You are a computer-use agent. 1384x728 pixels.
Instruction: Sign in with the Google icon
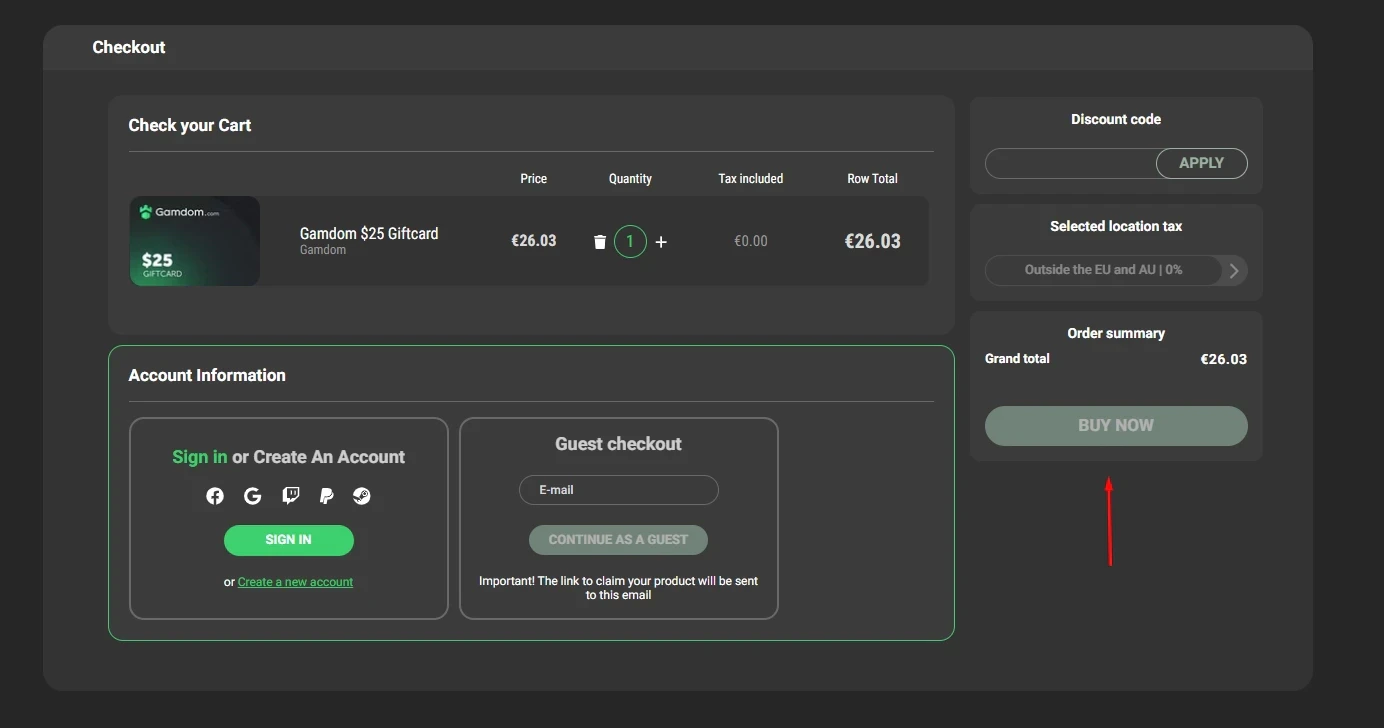click(x=252, y=496)
